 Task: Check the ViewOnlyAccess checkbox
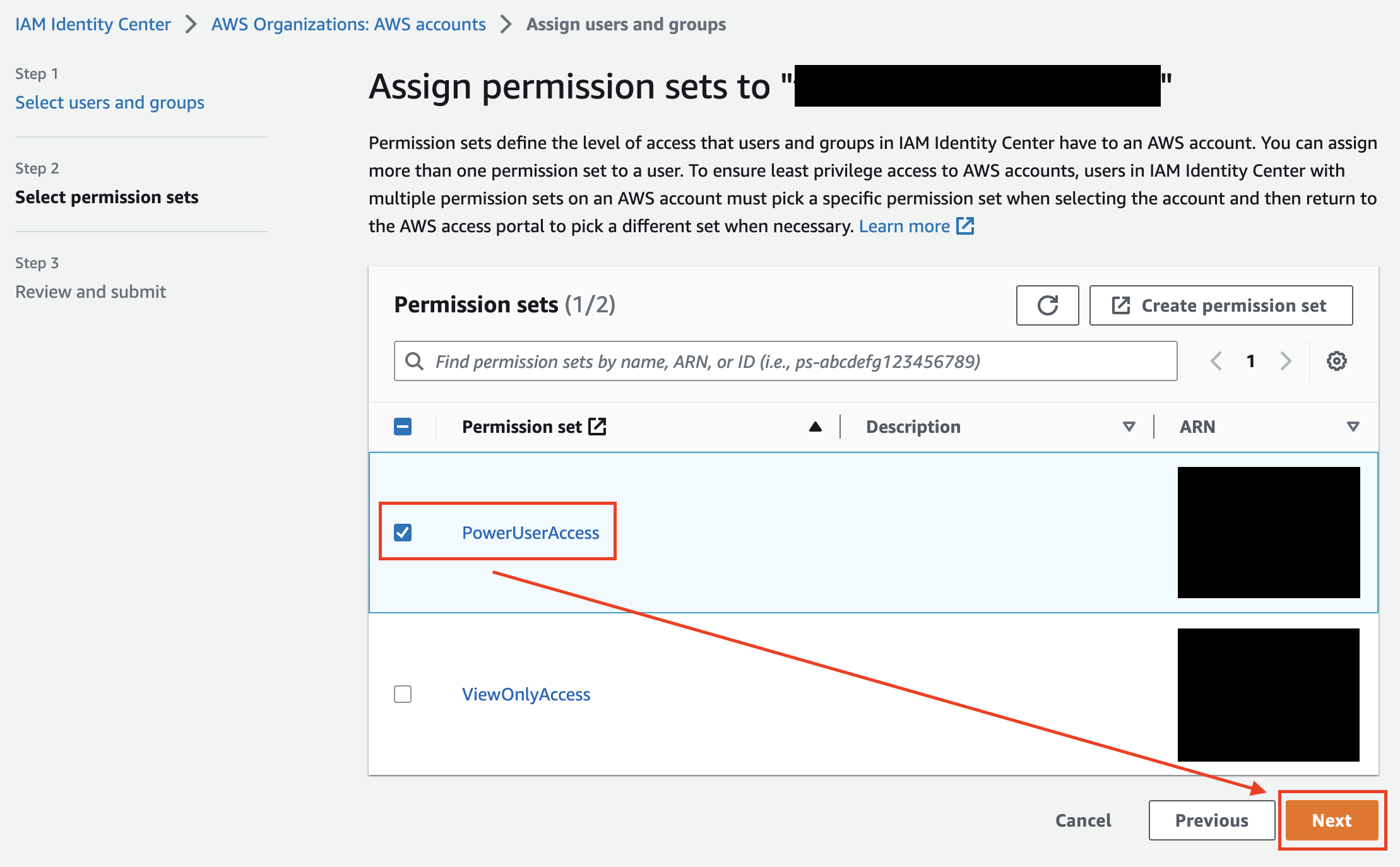(403, 694)
